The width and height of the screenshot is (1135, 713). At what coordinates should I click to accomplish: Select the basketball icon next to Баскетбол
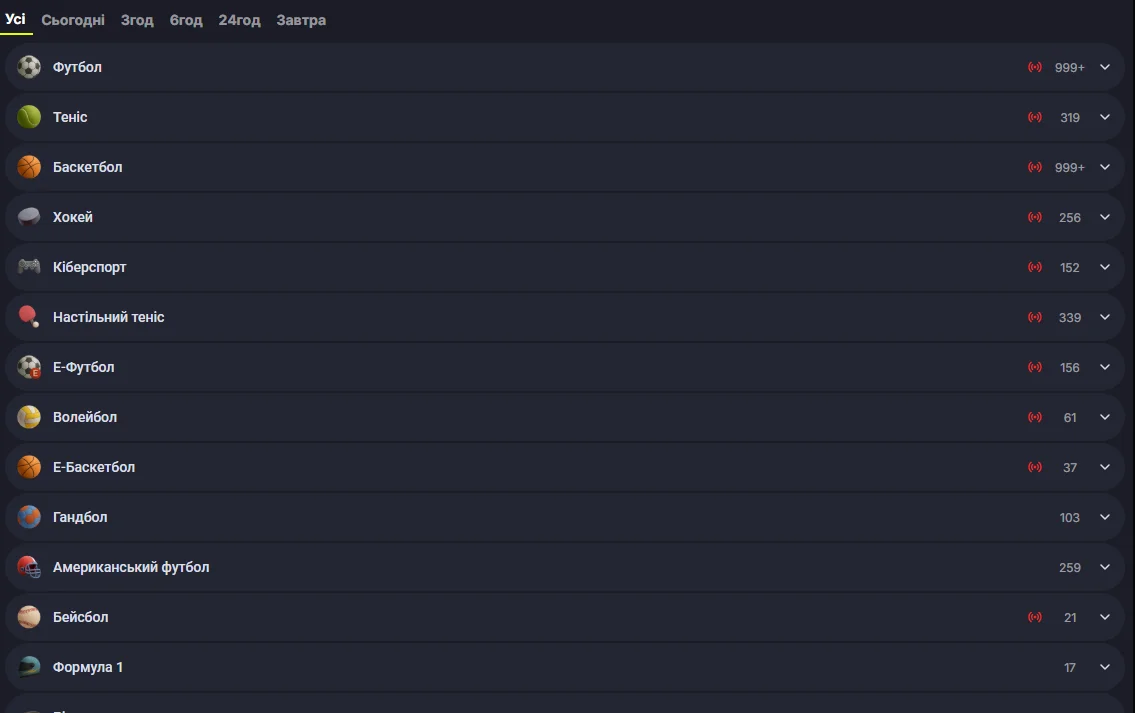click(x=29, y=167)
